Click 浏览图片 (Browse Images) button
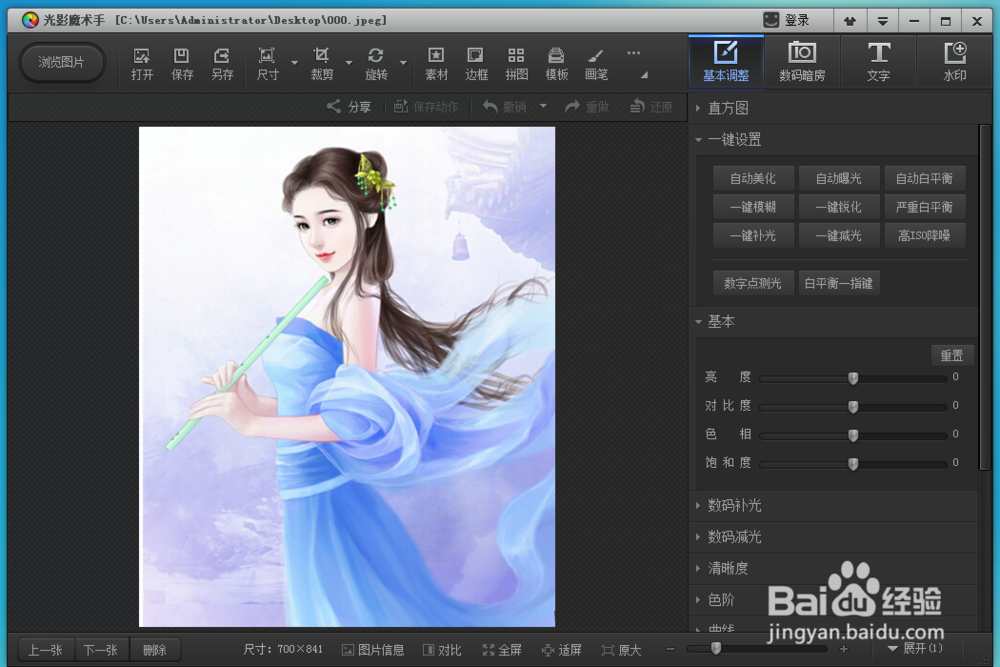This screenshot has height=667, width=1000. pos(61,62)
